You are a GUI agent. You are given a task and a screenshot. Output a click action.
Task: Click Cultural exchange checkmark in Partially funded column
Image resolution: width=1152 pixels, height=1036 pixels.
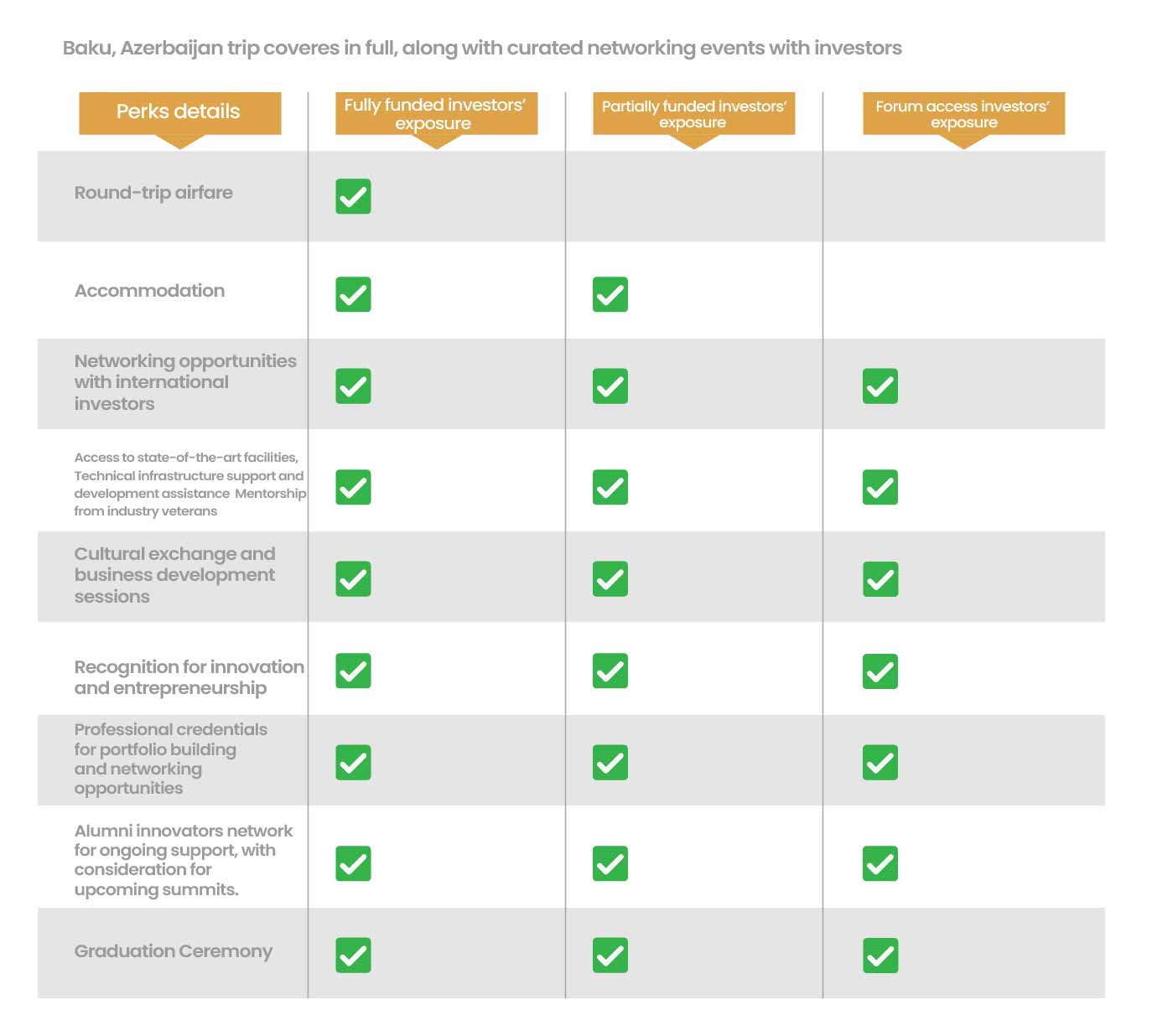click(x=610, y=578)
